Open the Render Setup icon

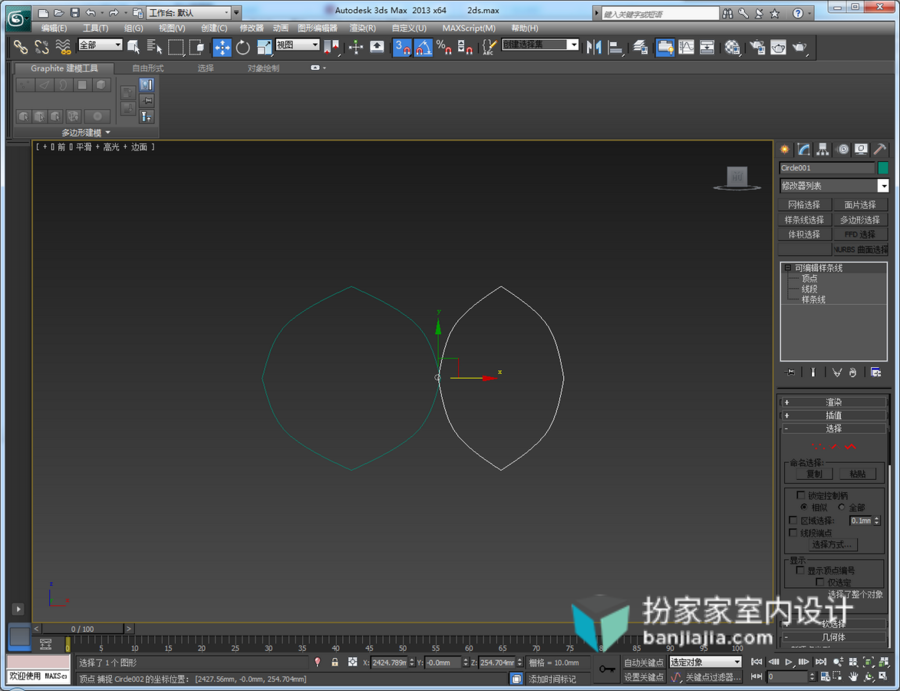[x=757, y=48]
